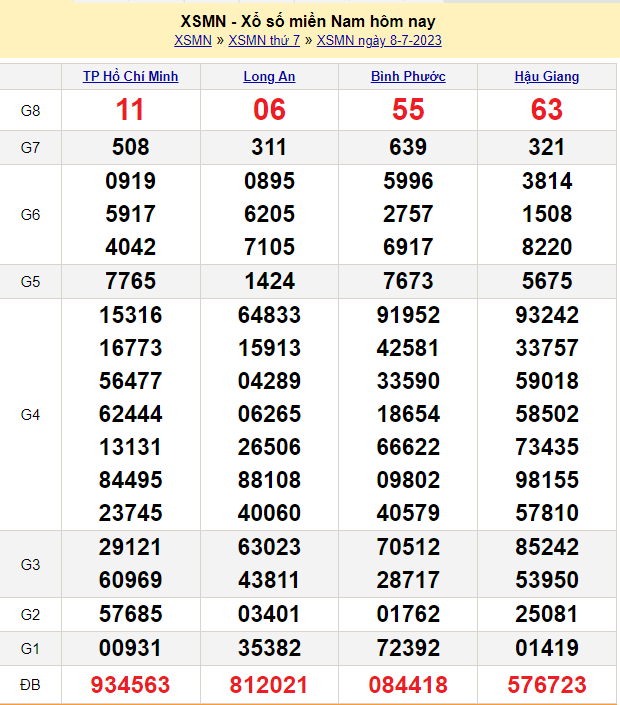This screenshot has width=620, height=705.
Task: Click special prize number 934563
Action: pyautogui.click(x=131, y=685)
